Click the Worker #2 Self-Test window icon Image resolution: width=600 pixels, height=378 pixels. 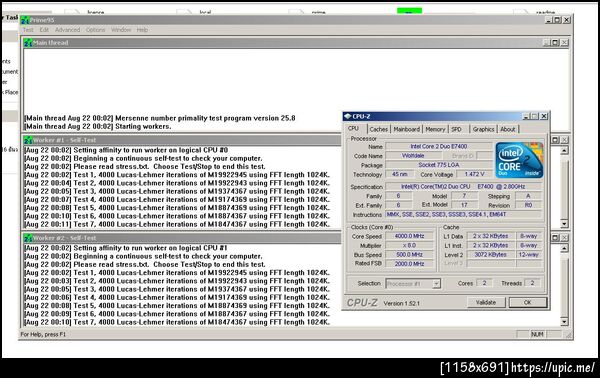point(28,238)
